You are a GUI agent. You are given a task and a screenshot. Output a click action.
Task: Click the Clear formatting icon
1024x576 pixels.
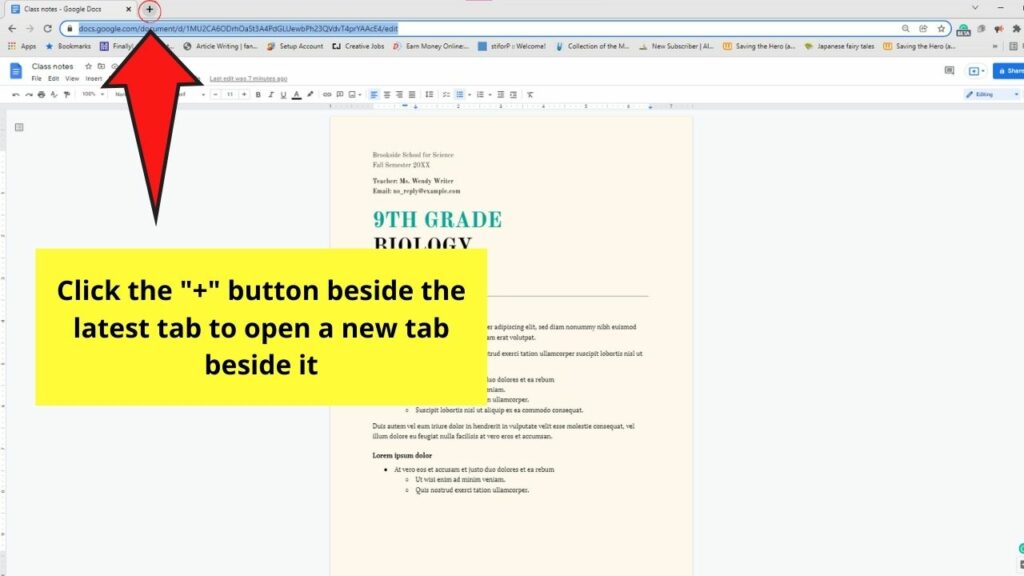(x=530, y=94)
